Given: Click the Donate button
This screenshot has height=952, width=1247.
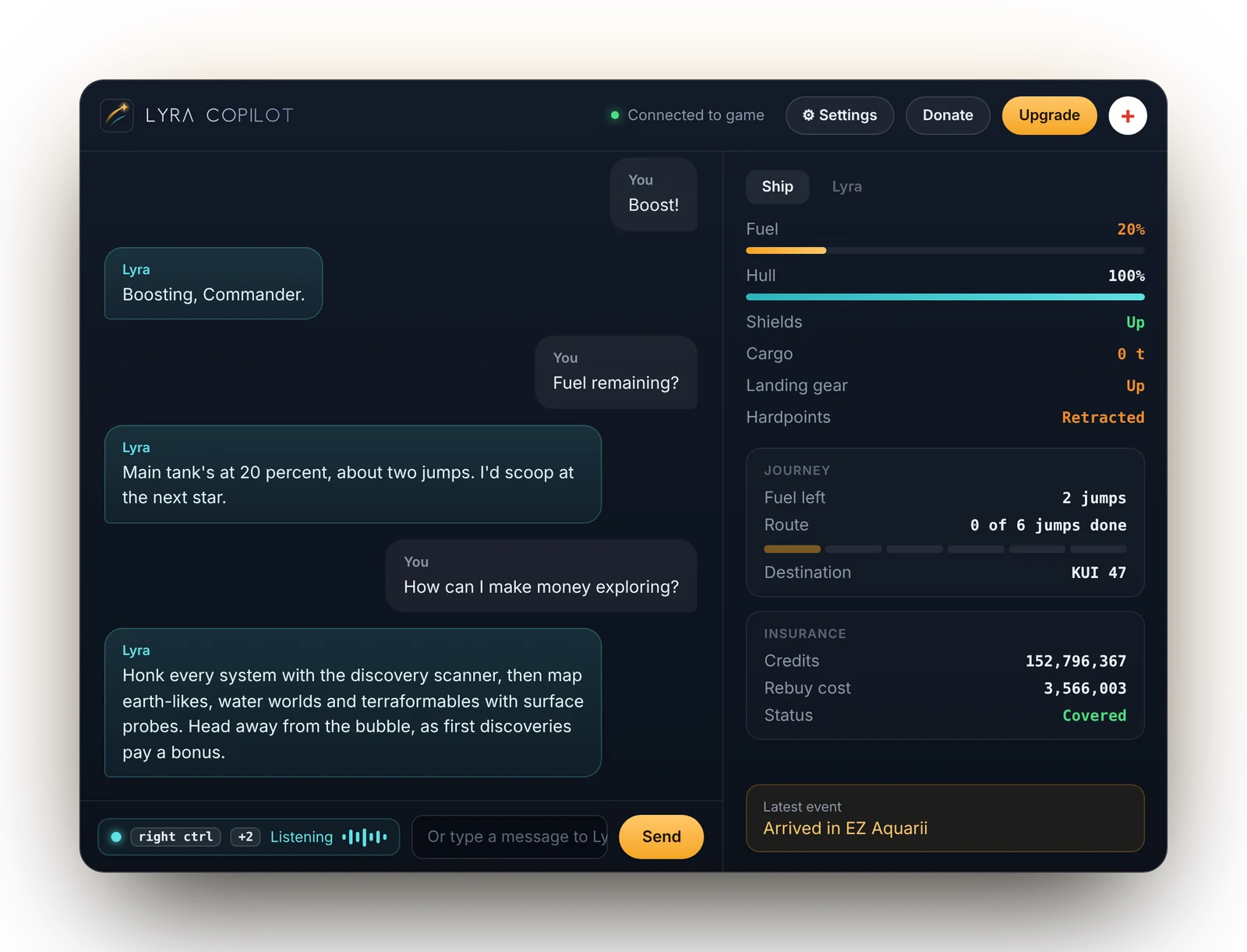Looking at the screenshot, I should click(948, 115).
